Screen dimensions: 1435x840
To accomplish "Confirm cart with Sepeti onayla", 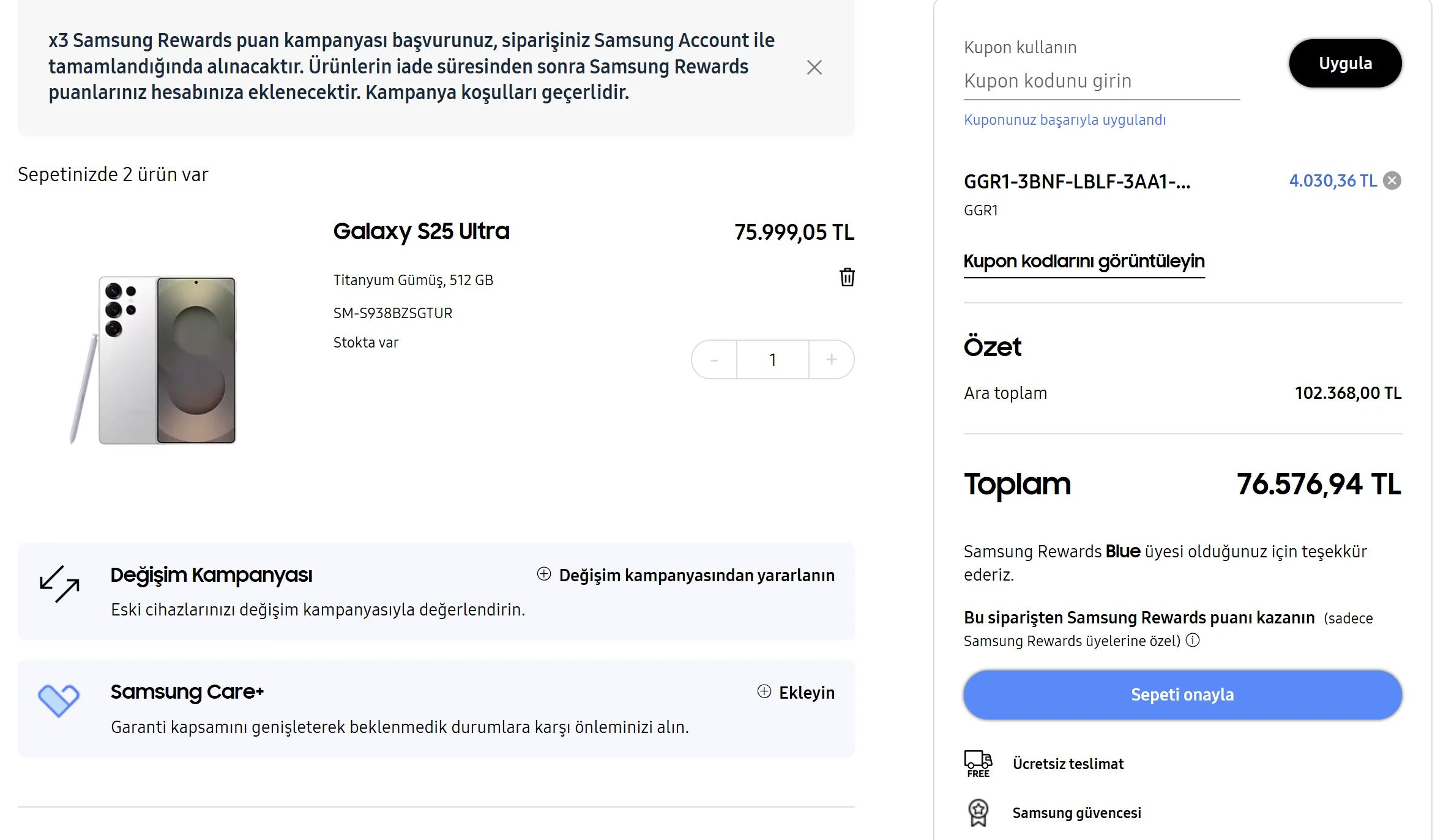I will (1182, 694).
